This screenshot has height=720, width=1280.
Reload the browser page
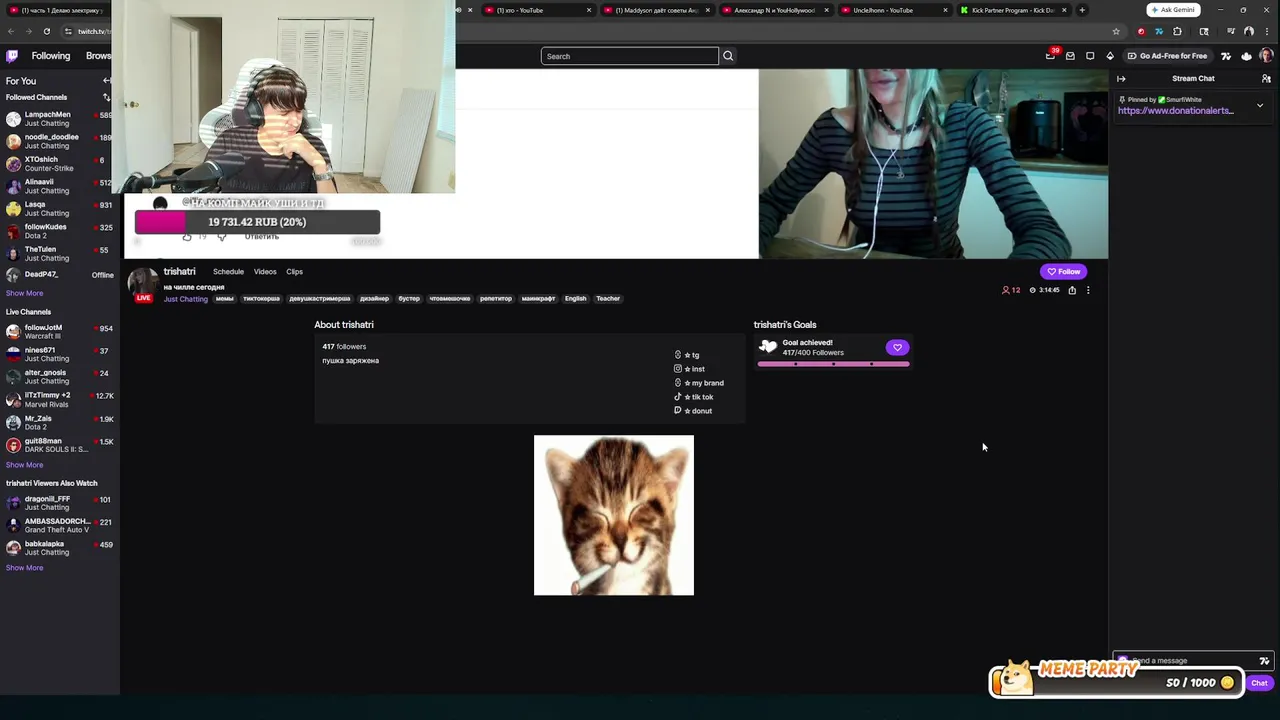point(46,31)
